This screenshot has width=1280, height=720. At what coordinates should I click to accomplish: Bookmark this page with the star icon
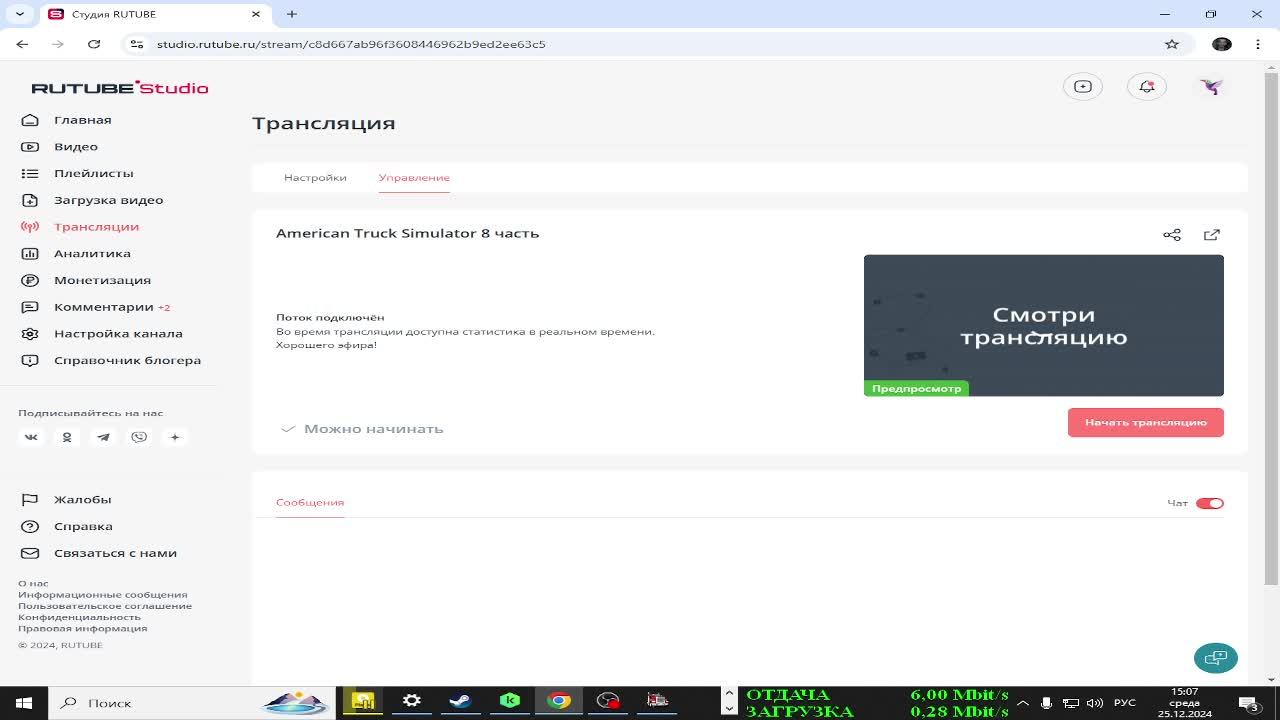[x=1172, y=44]
